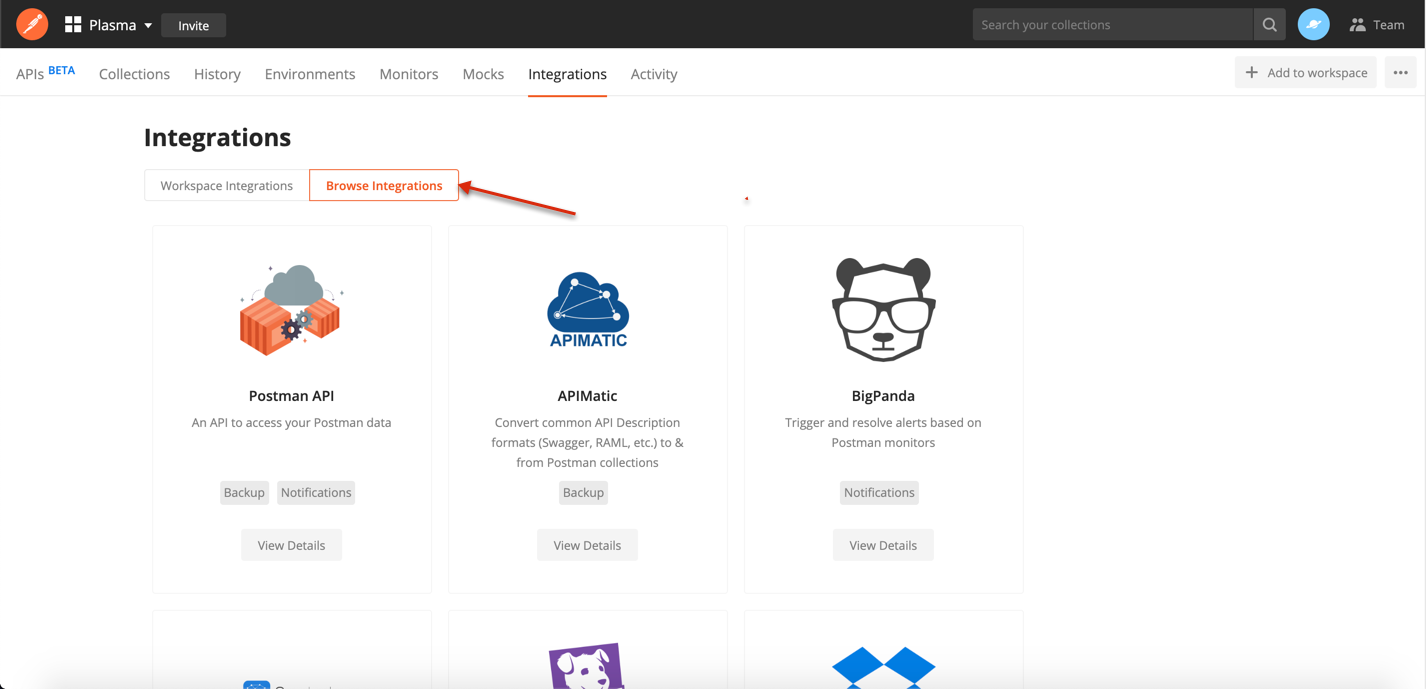Switch to the Collections tab
The image size is (1426, 689).
134,74
